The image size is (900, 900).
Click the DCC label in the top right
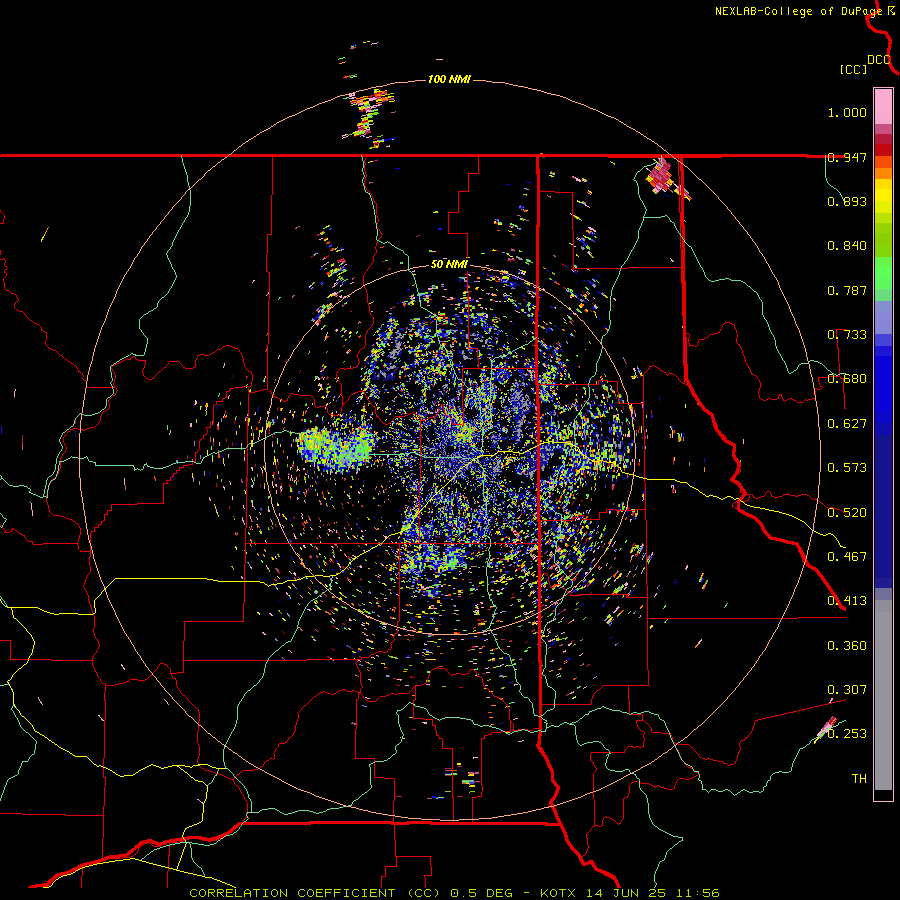[879, 60]
